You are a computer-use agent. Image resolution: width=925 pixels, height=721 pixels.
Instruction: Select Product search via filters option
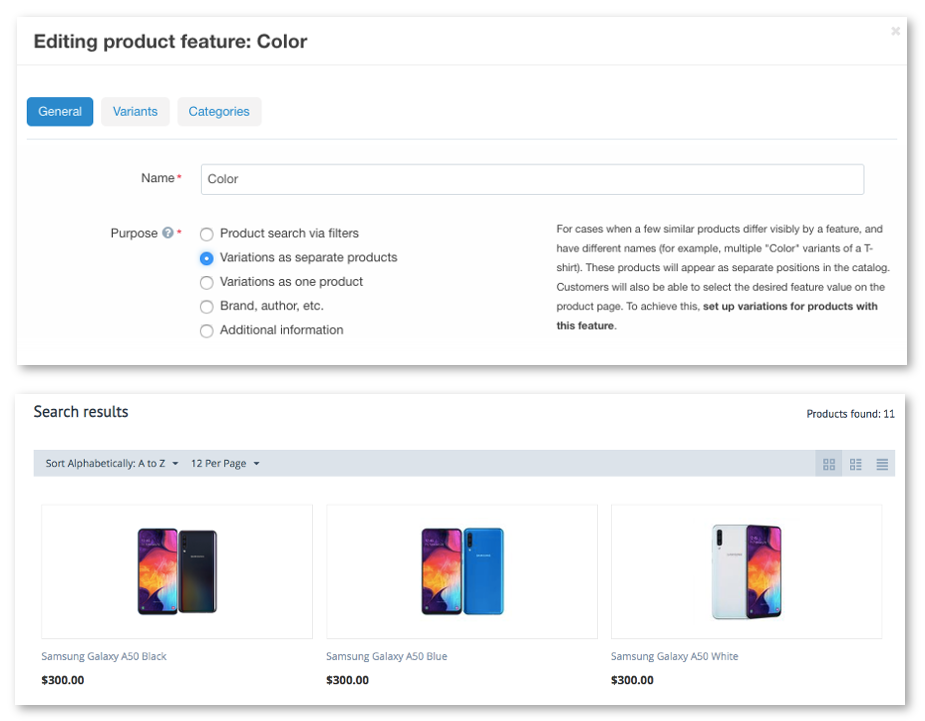(206, 234)
